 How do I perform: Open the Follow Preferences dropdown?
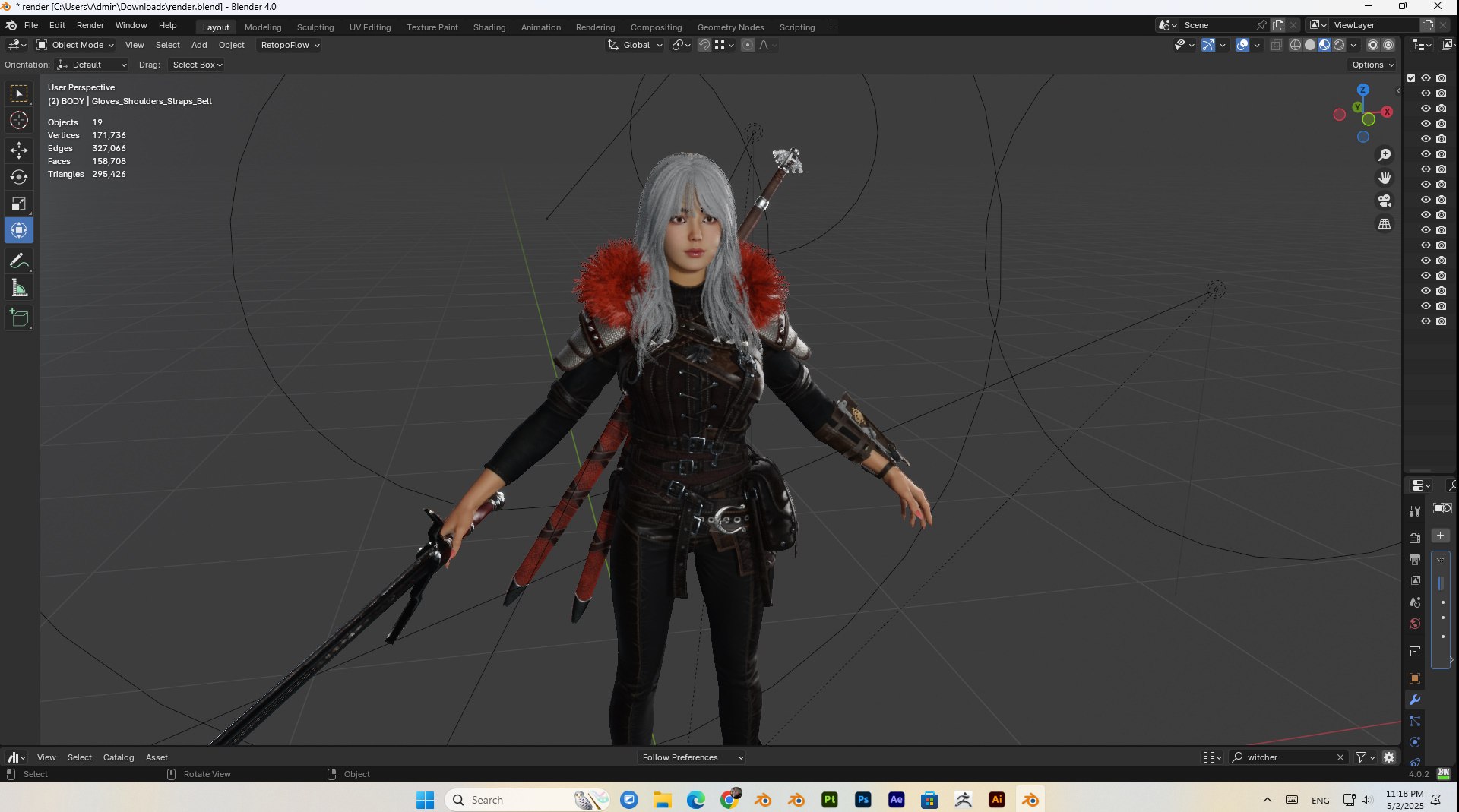(x=692, y=757)
